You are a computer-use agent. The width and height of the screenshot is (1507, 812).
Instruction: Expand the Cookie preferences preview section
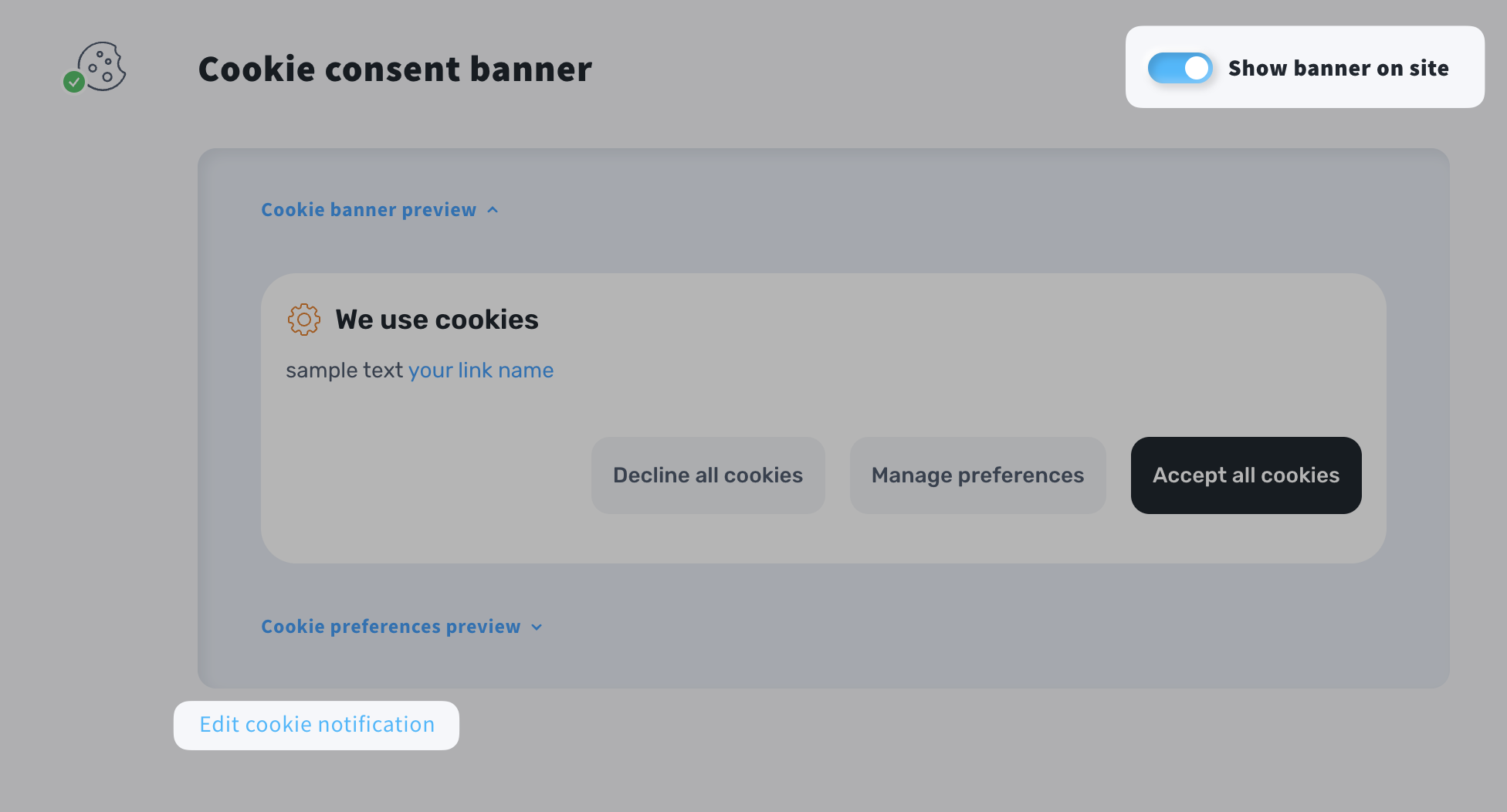pos(391,627)
